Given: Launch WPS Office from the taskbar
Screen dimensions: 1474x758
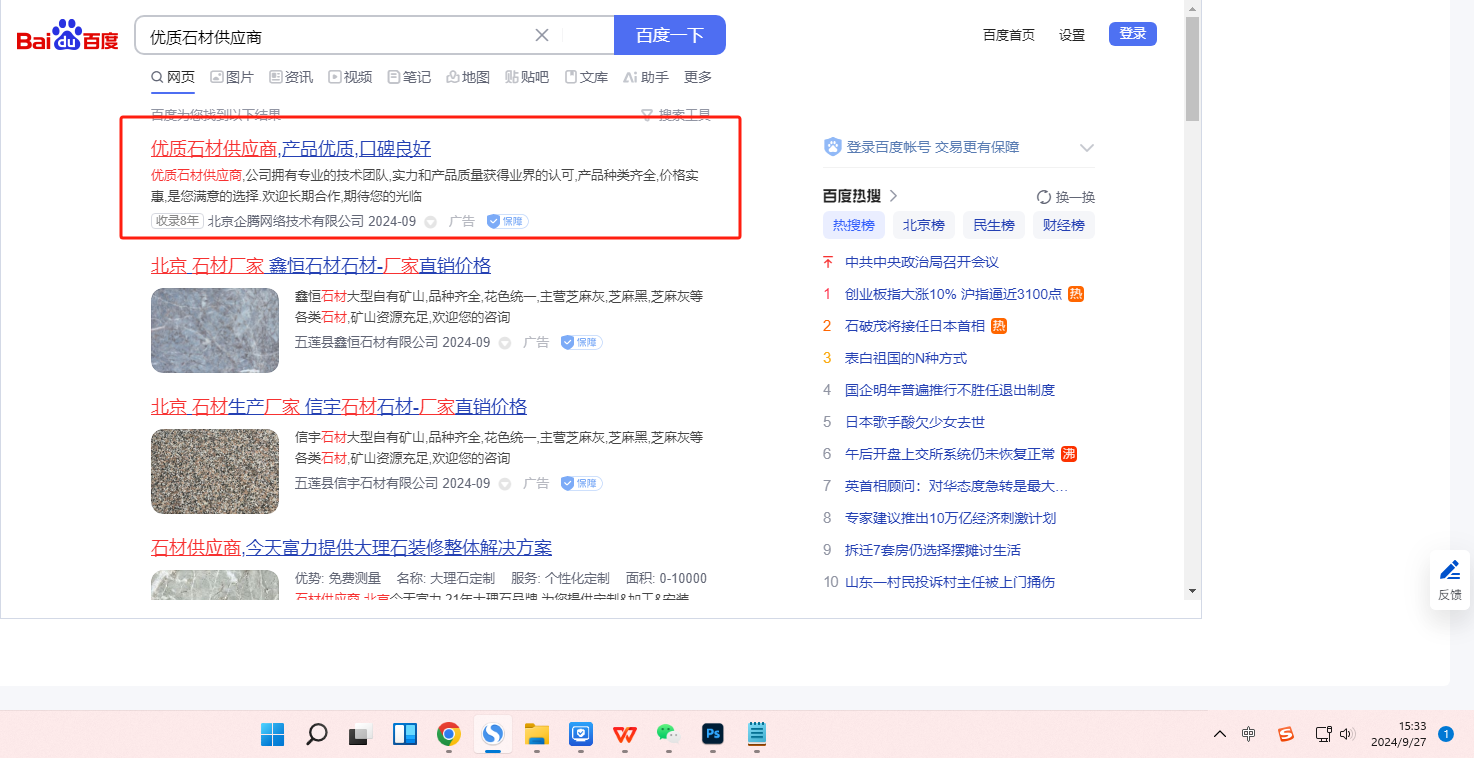Looking at the screenshot, I should point(625,735).
